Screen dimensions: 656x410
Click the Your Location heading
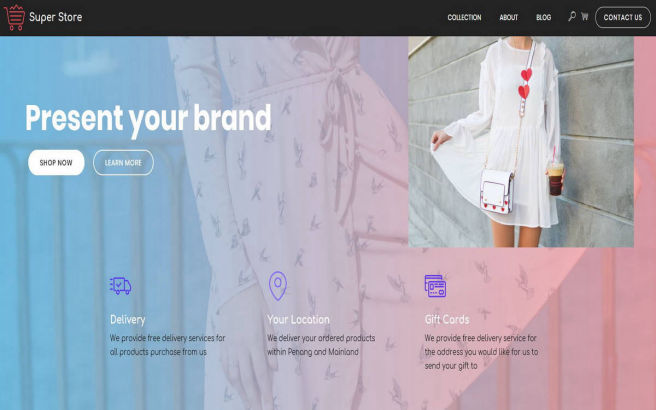[x=298, y=320]
